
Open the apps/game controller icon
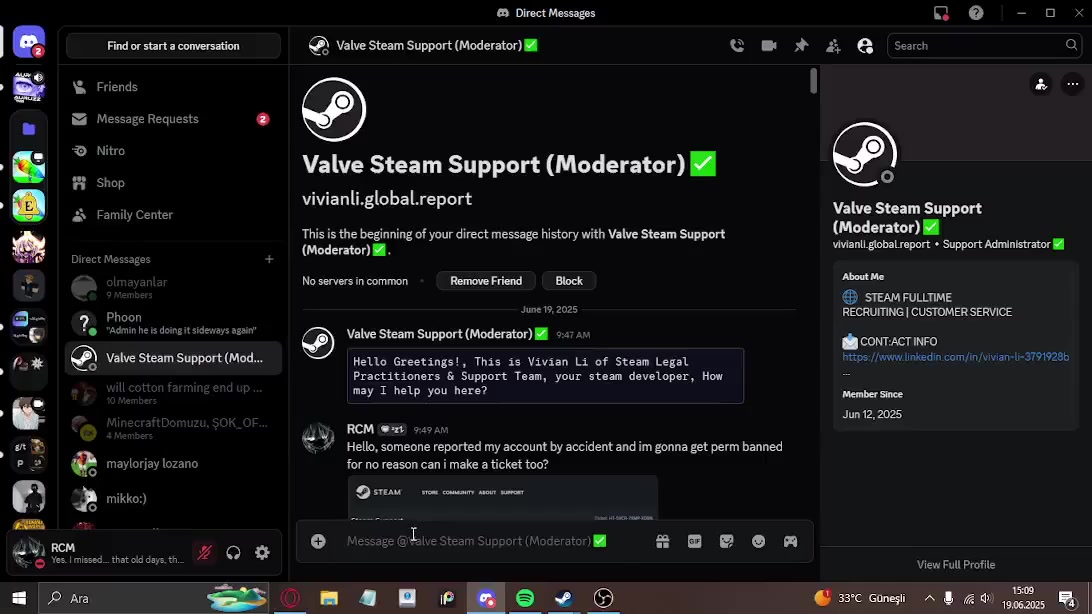[790, 541]
